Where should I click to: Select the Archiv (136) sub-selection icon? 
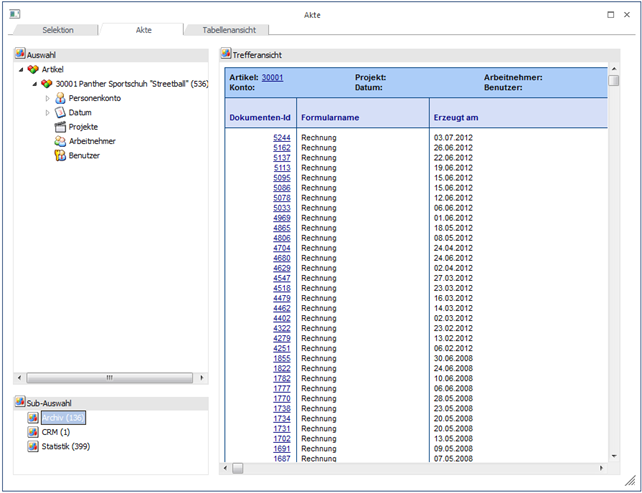click(x=33, y=417)
